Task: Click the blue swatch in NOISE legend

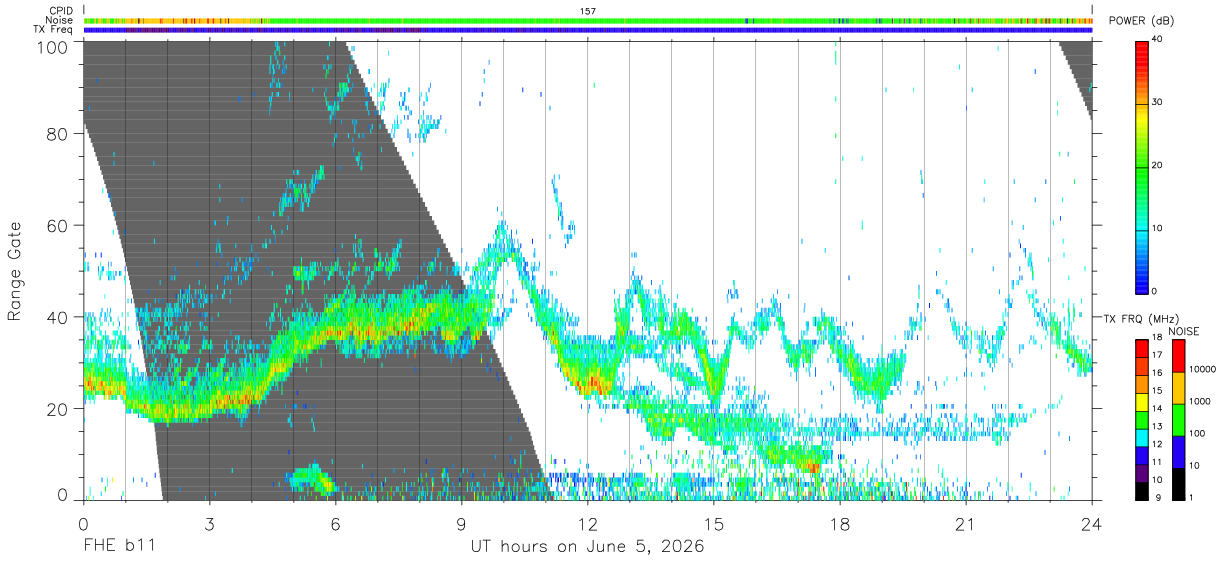Action: [x=1178, y=452]
